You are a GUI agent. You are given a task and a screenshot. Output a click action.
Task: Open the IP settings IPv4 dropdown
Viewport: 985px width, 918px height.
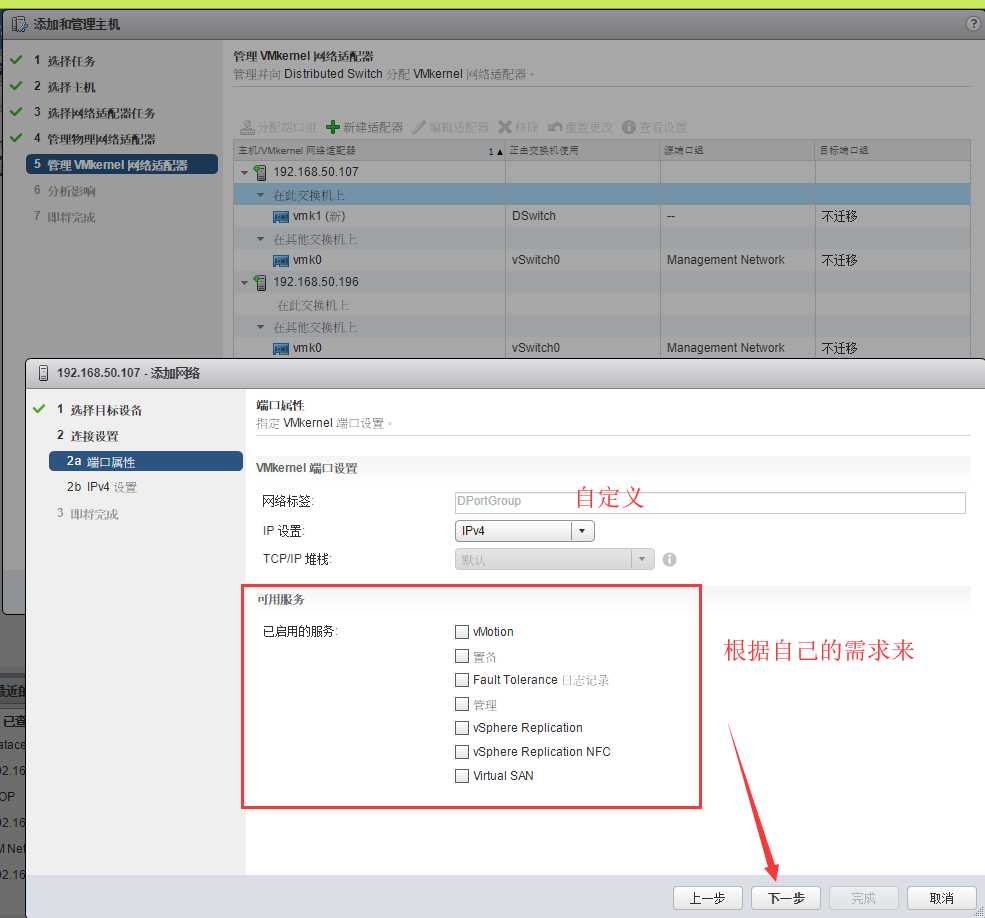pos(582,531)
